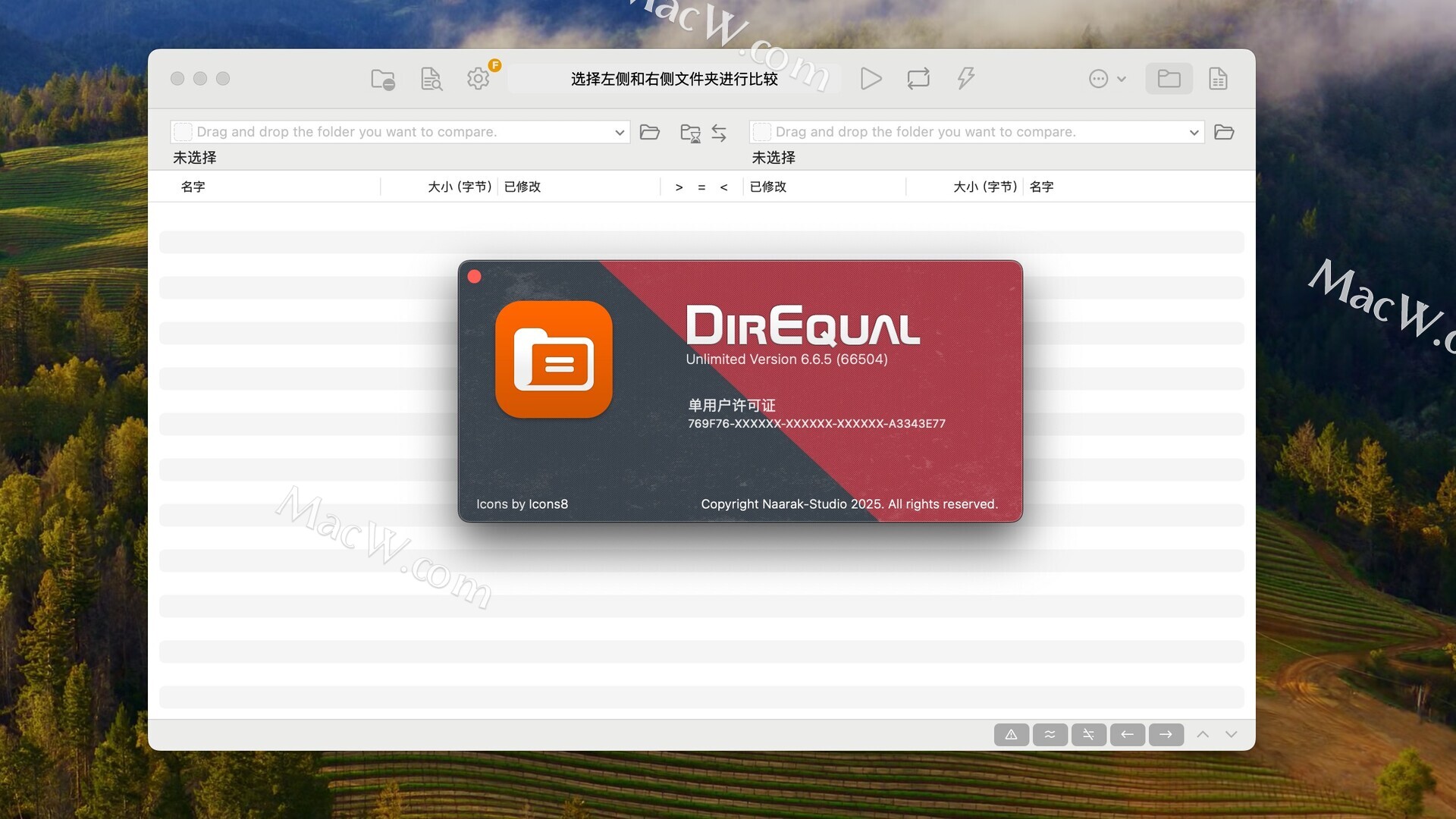This screenshot has width=1456, height=819.
Task: Open the folder exclusion filter icon
Action: (x=383, y=79)
